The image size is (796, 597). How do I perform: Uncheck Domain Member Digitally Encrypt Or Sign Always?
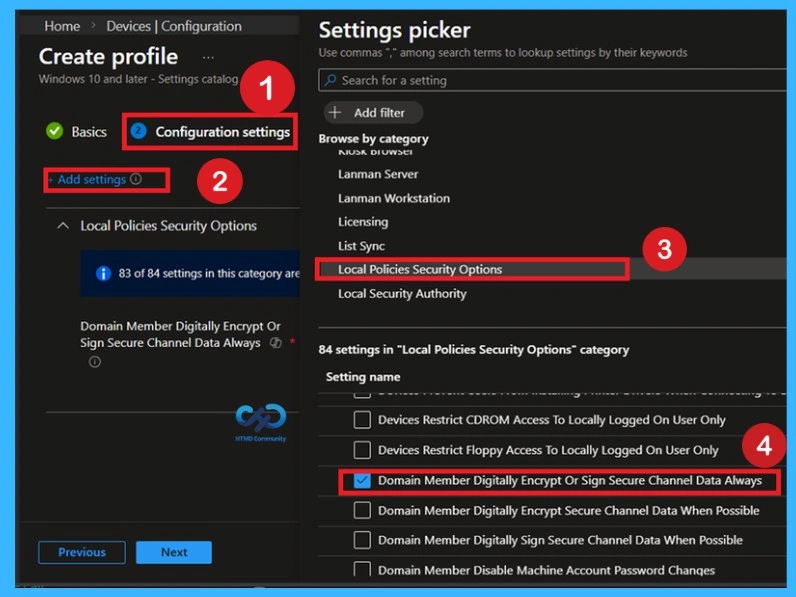(362, 480)
